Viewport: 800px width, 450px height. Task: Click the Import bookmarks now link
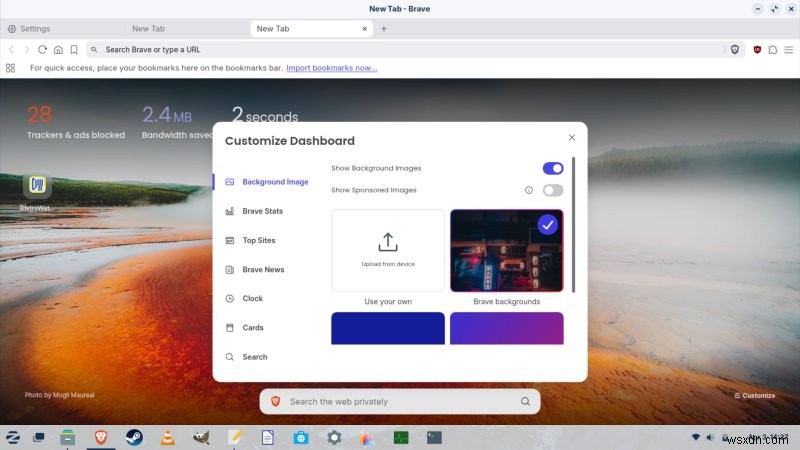tap(332, 68)
